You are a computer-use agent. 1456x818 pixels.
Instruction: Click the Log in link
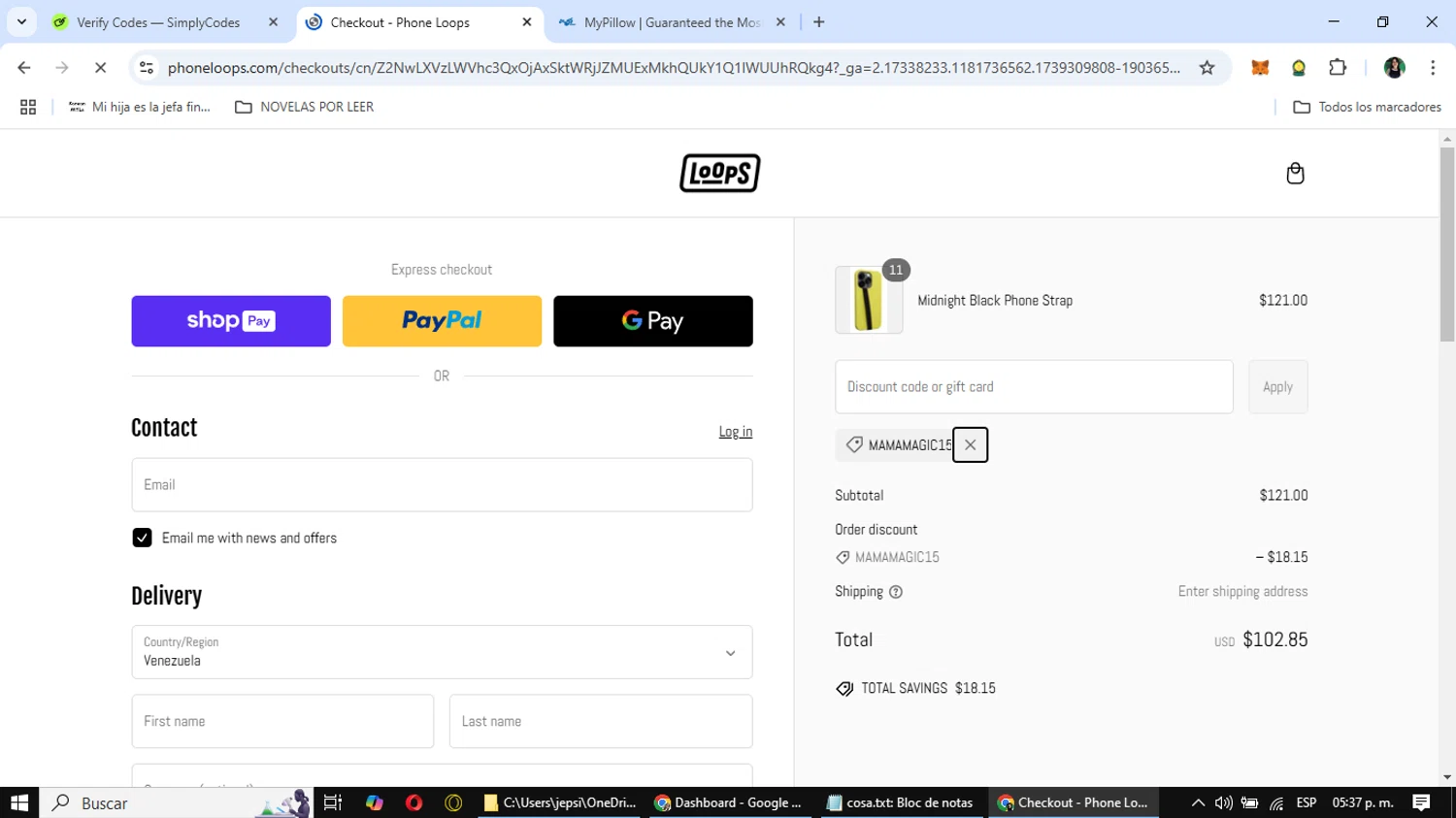[x=735, y=432]
